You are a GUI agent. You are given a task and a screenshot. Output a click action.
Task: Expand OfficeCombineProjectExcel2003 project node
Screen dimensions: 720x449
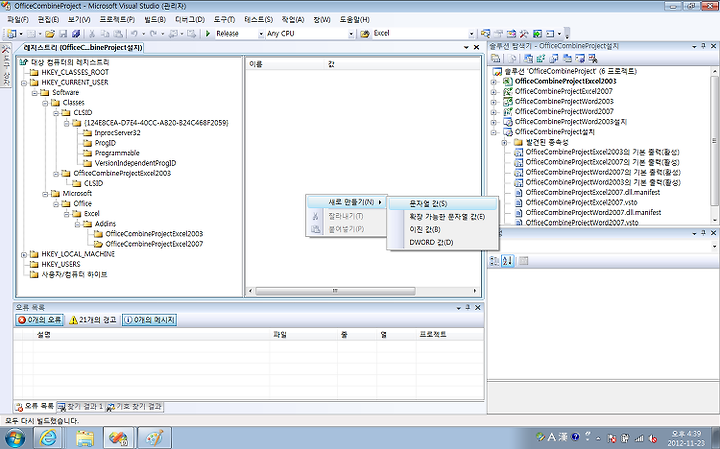(x=494, y=81)
